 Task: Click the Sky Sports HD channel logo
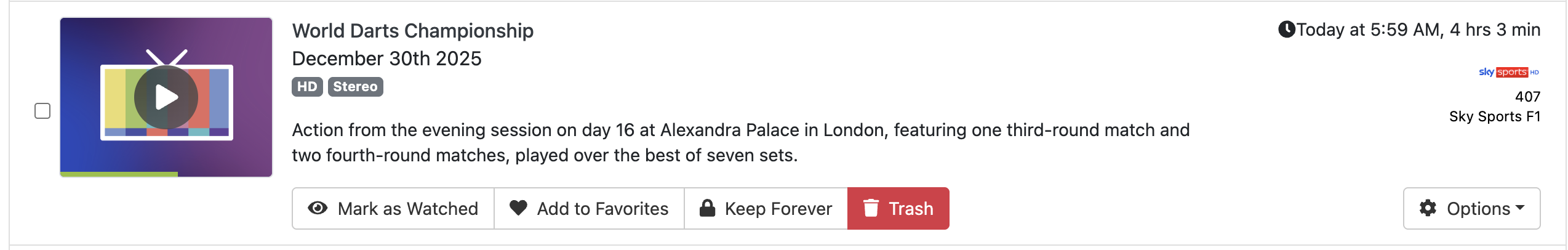1508,72
